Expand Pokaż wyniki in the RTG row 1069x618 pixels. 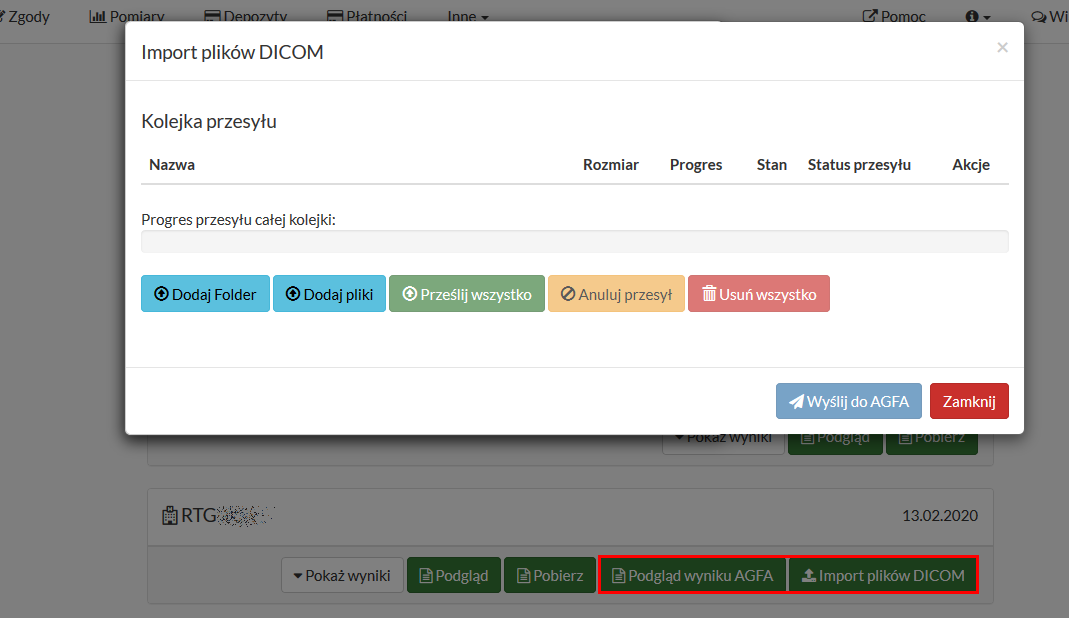[x=342, y=575]
